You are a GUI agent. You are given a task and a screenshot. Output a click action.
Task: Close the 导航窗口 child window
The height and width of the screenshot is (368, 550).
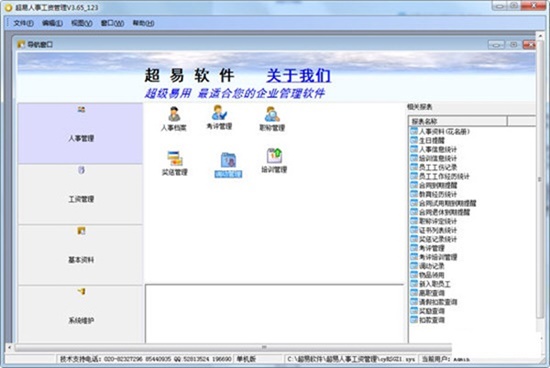[529, 45]
